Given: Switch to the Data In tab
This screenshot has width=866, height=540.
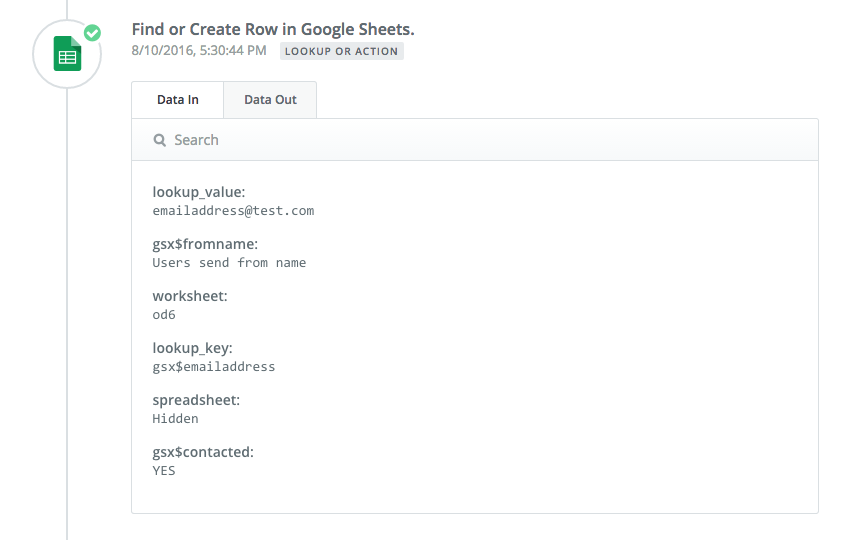Looking at the screenshot, I should pos(178,100).
